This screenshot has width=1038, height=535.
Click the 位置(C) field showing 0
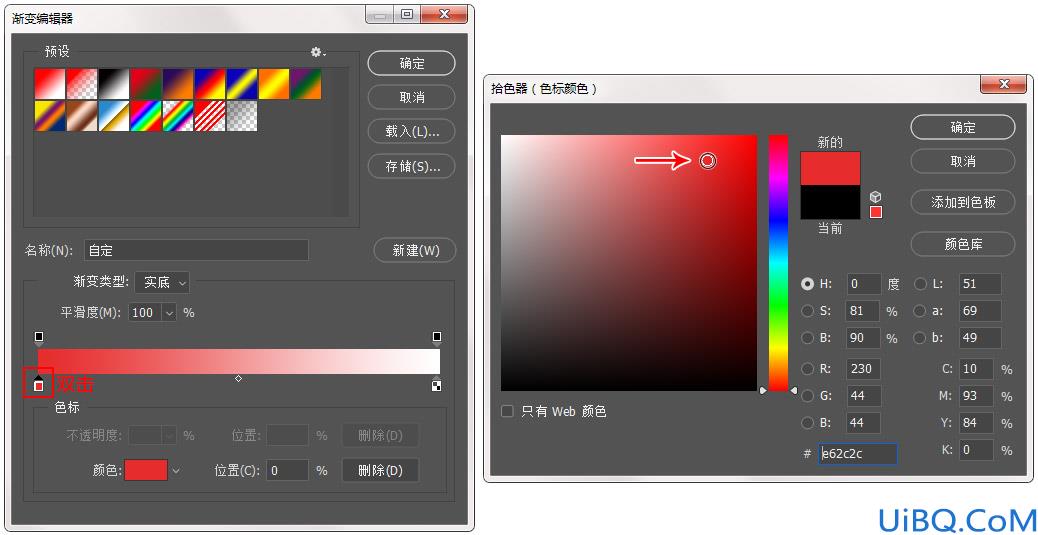tap(287, 471)
